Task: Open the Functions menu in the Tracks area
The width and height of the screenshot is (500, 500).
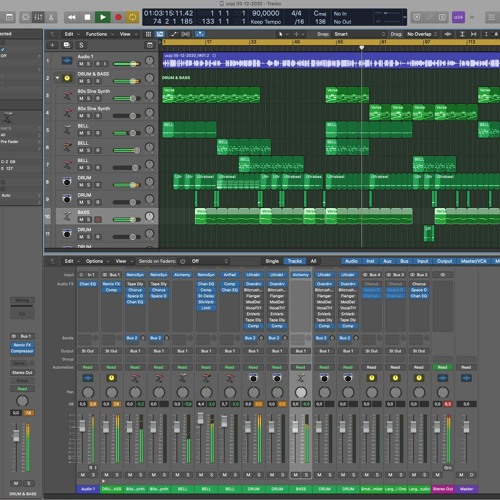Action: [99, 34]
